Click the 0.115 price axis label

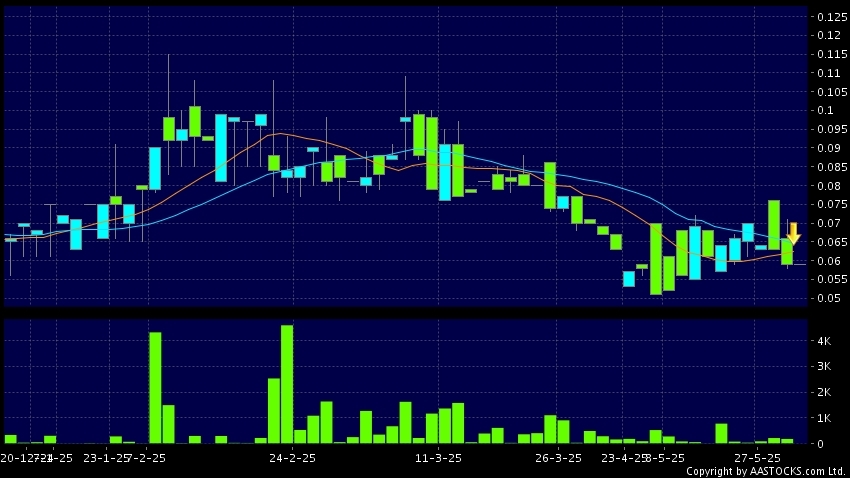832,54
